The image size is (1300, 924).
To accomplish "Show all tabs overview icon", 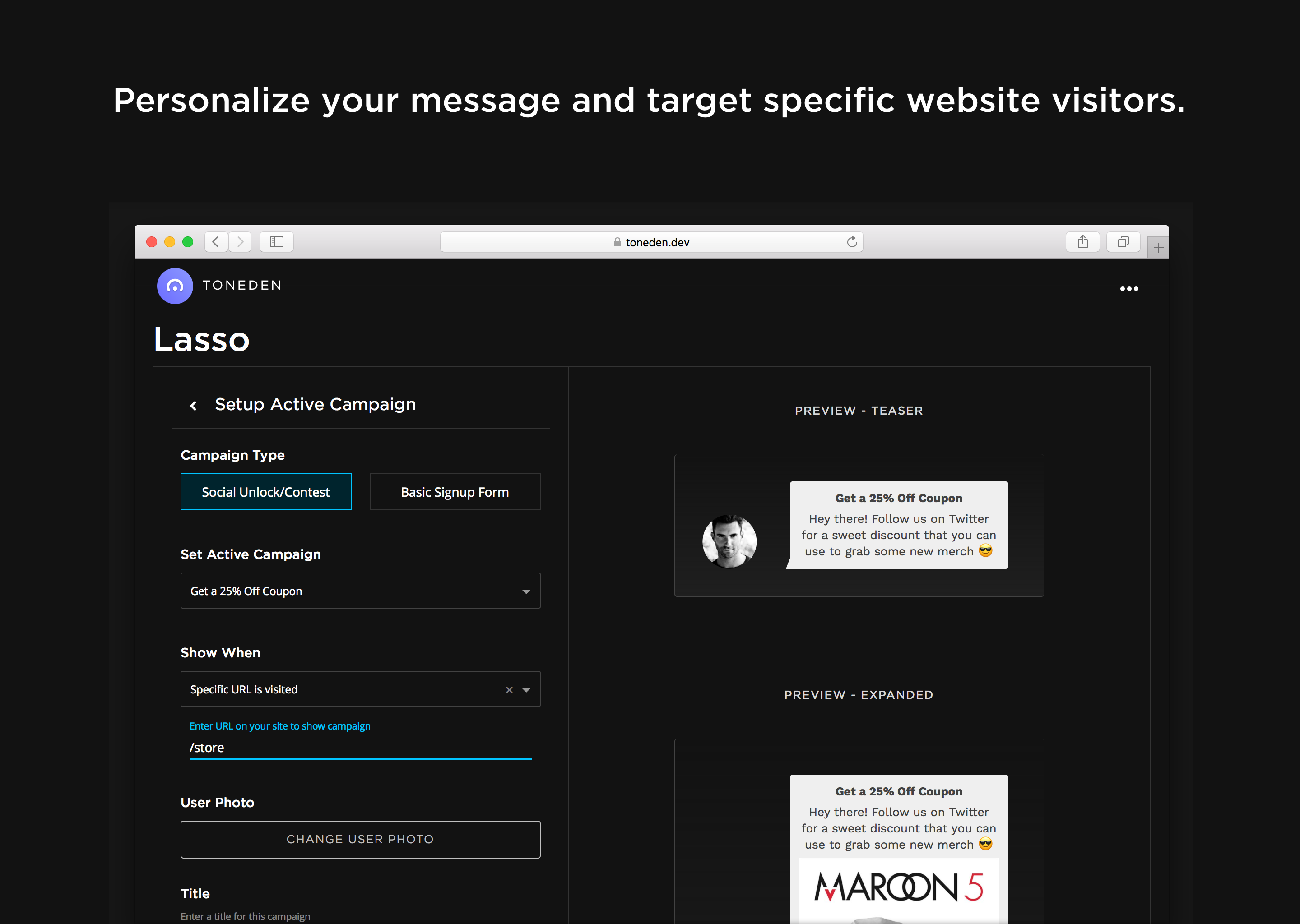I will click(x=1123, y=242).
